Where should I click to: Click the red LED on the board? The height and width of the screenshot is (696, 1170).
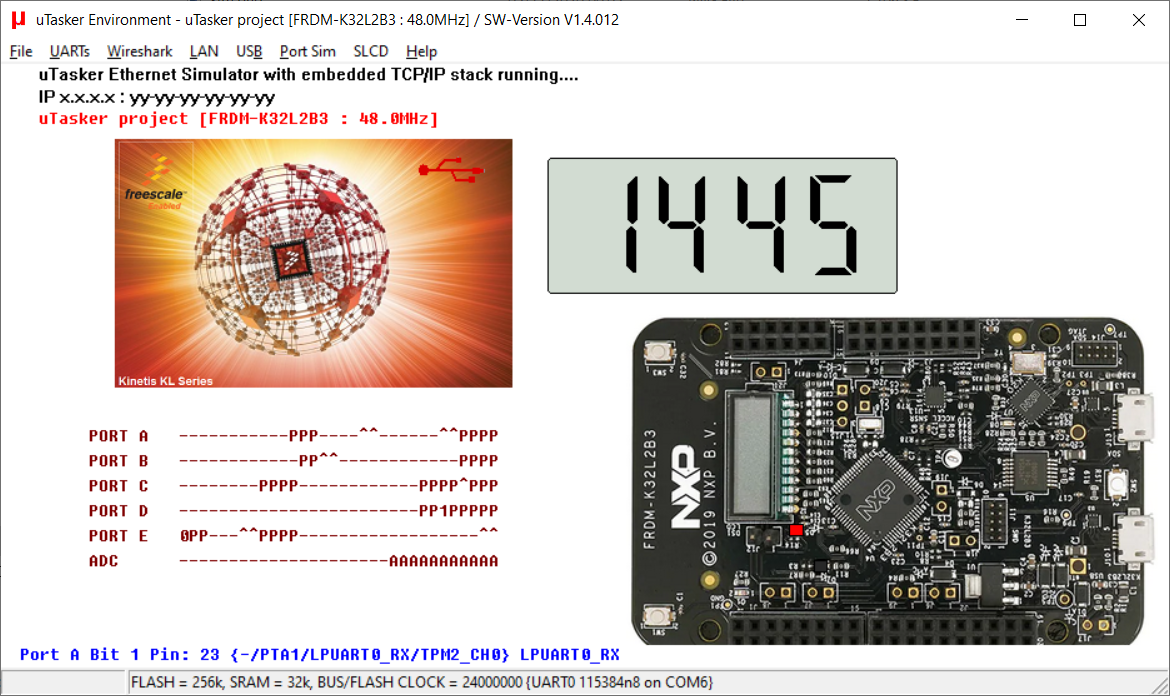(795, 530)
